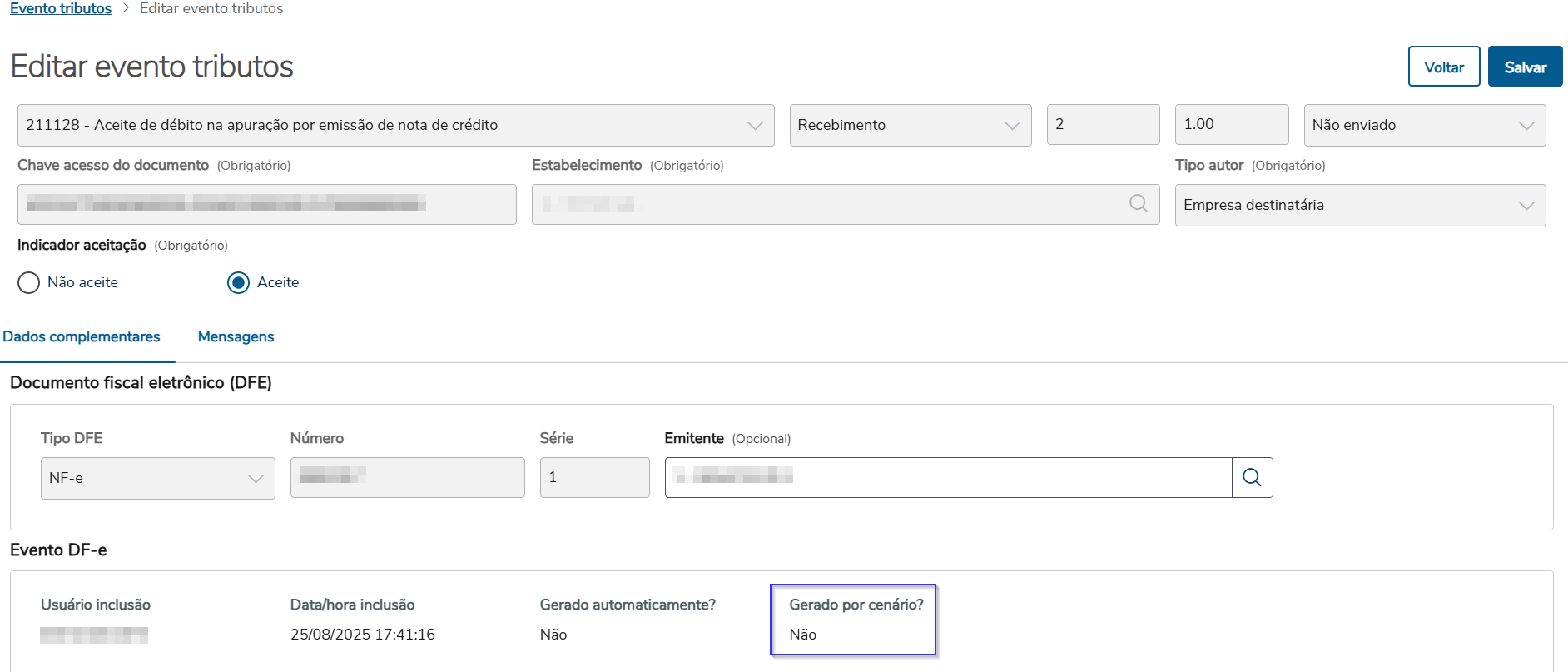The height and width of the screenshot is (672, 1568).
Task: Focus the Série input field
Action: tap(594, 477)
